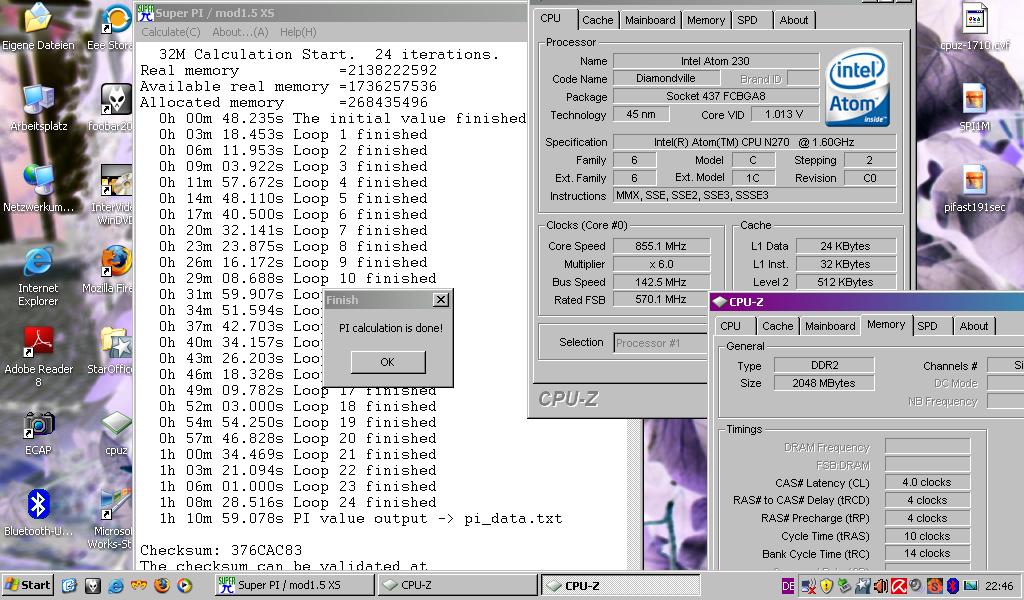The width and height of the screenshot is (1024, 600).
Task: Click Bus Speed 142.5 MHz value
Action: coord(661,282)
